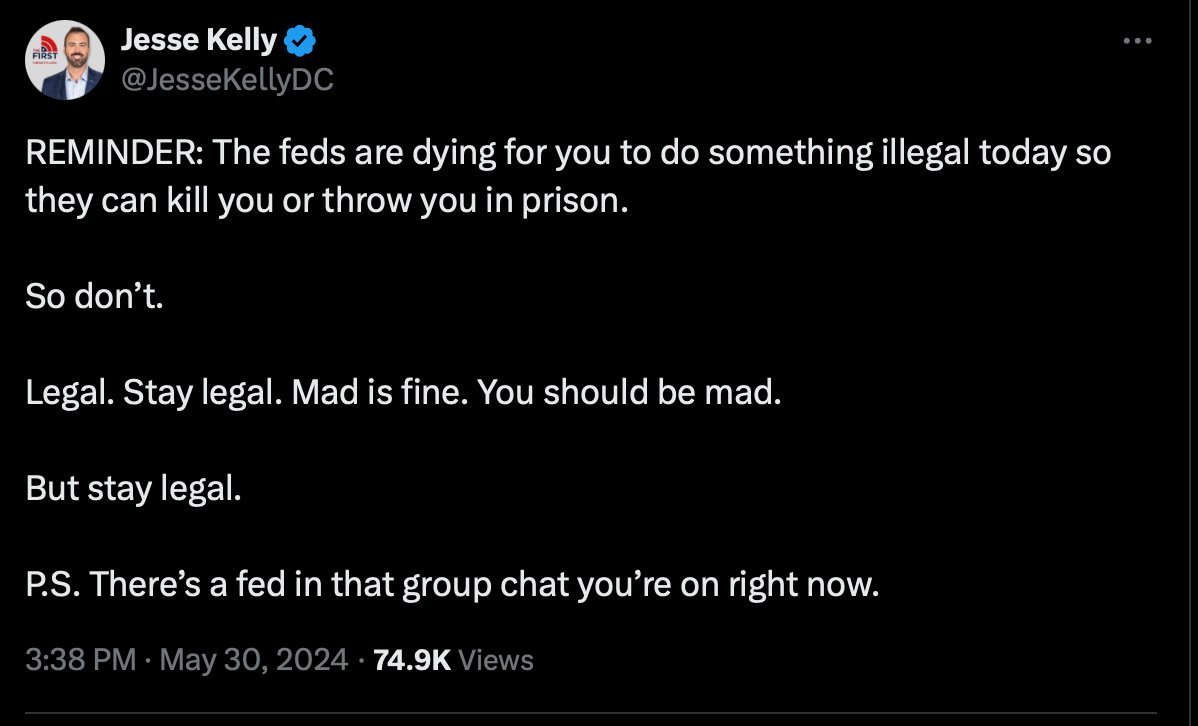Click the blue verified checkmark badge
Image resolution: width=1198 pixels, height=726 pixels.
coord(300,41)
